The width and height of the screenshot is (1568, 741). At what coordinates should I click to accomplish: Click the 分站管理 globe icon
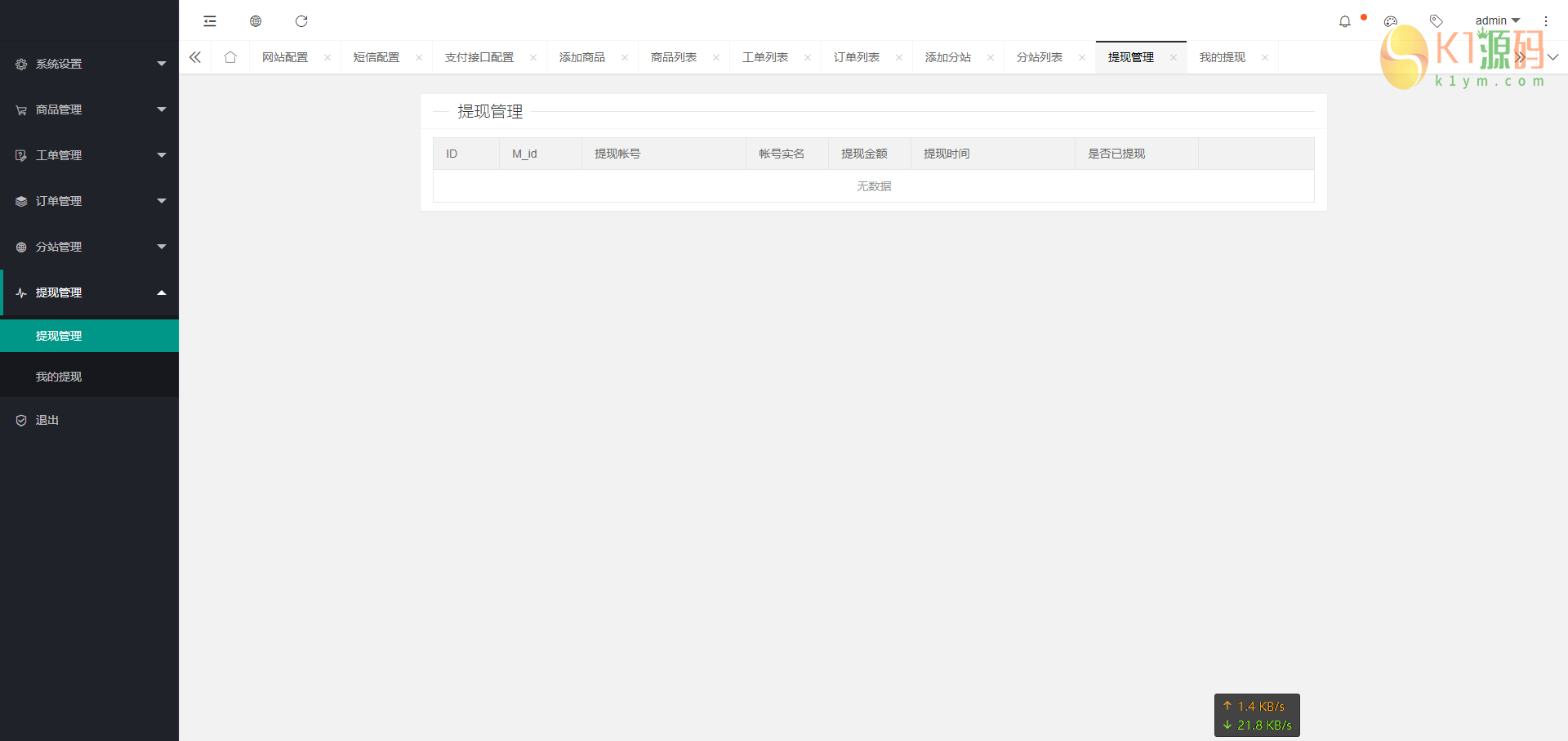point(21,247)
